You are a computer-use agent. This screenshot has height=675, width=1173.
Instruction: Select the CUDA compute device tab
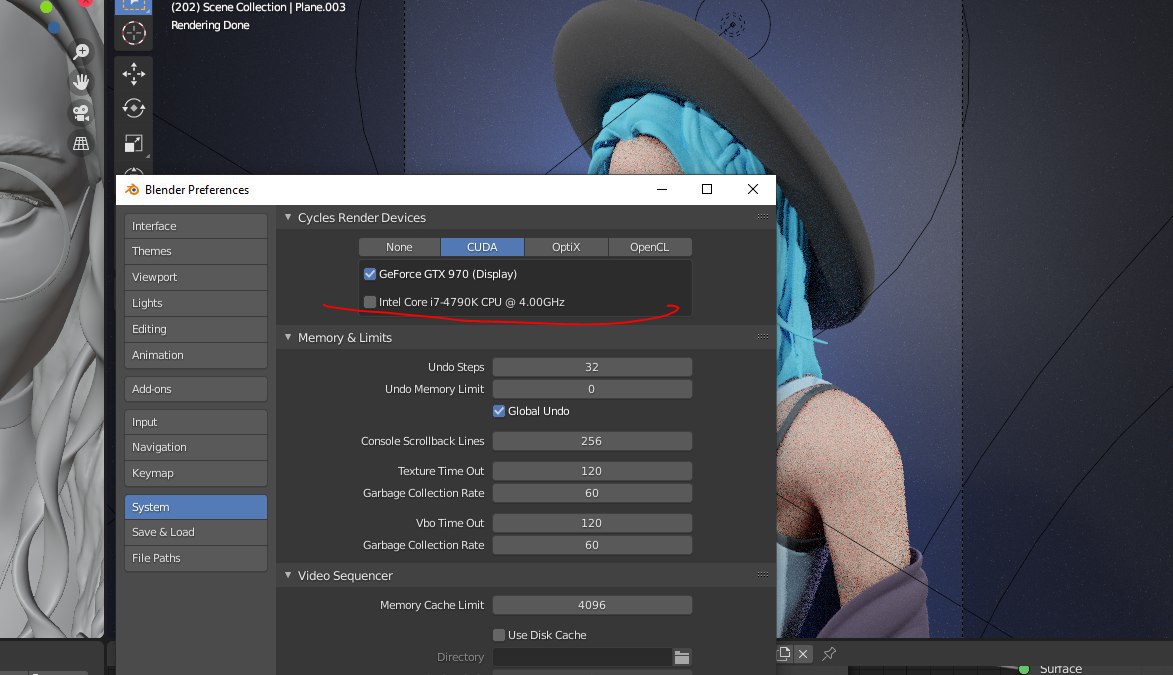tap(483, 247)
